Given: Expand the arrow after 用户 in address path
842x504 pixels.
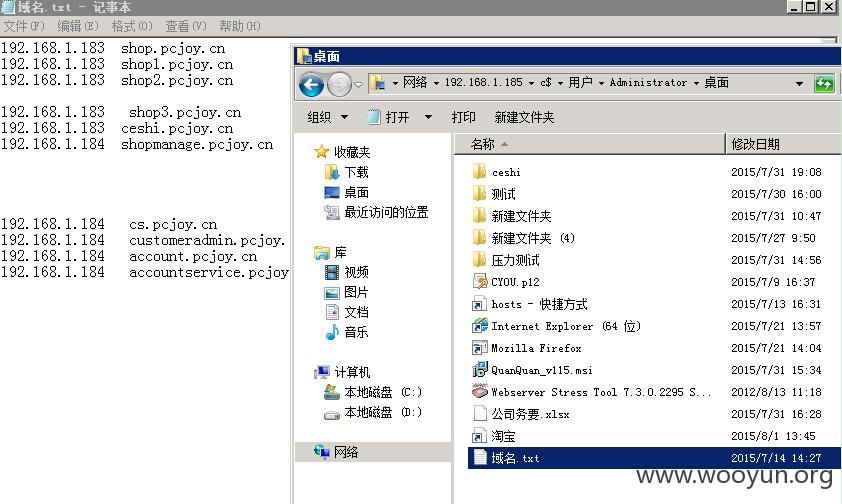Looking at the screenshot, I should pos(601,83).
